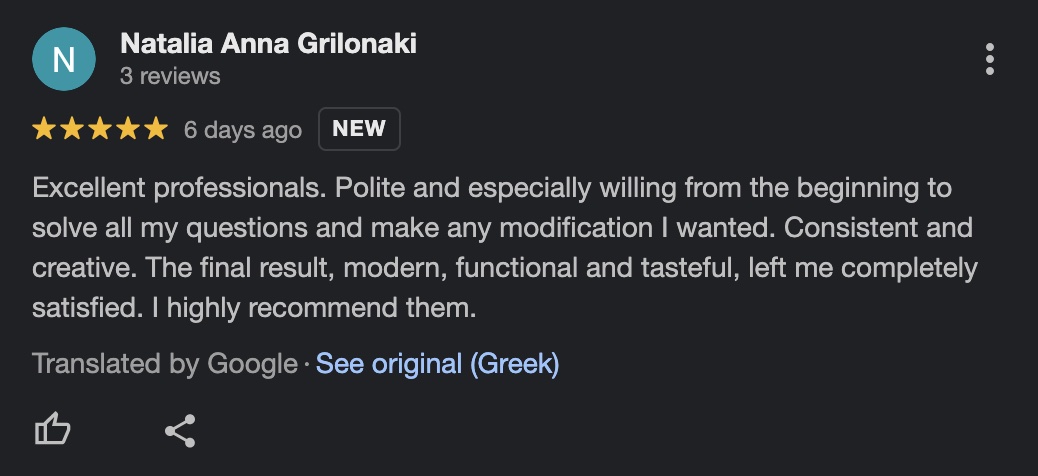Click the 'Consistent and' text at line end

[878, 228]
